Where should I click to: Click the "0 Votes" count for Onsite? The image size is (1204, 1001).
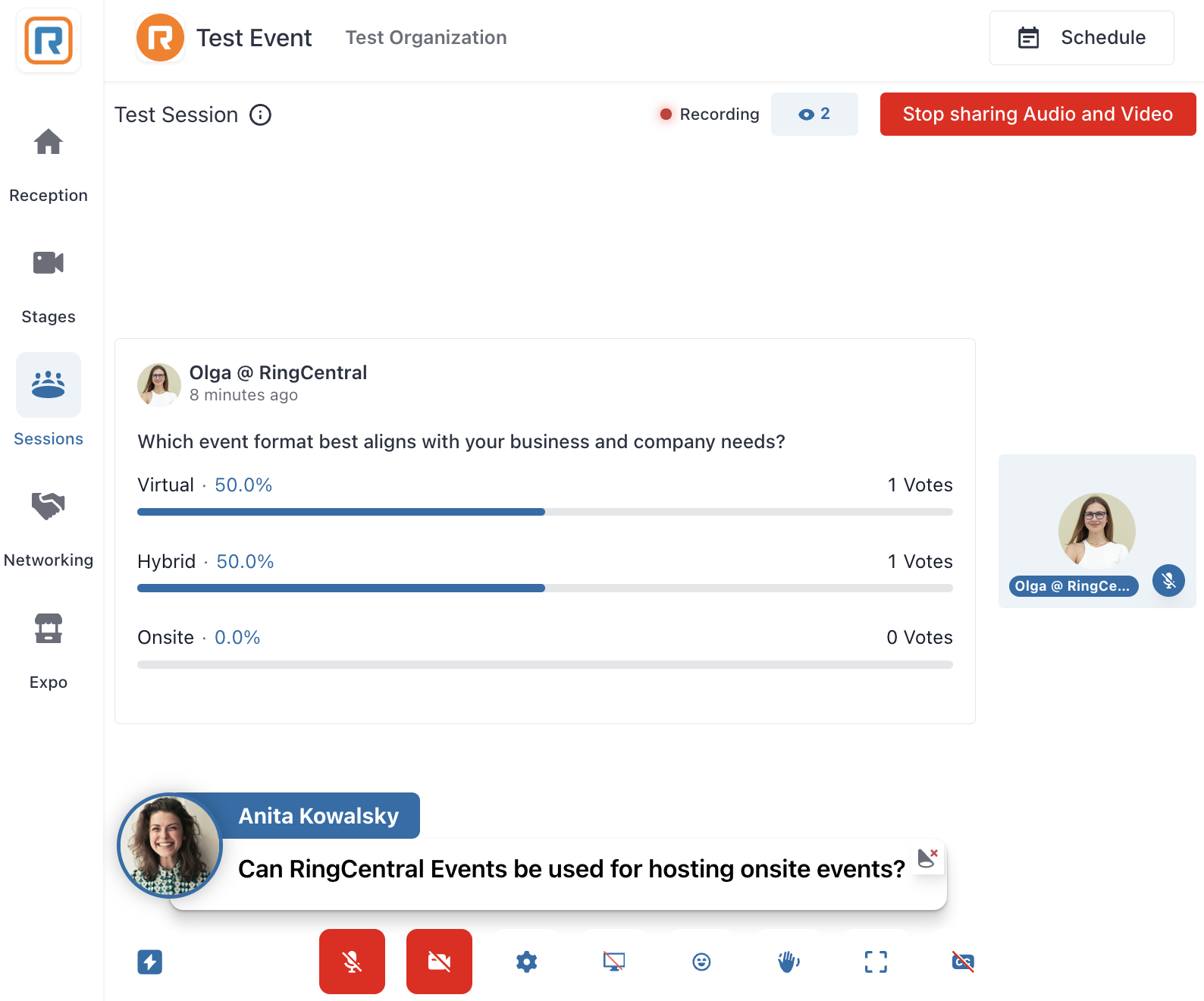920,638
